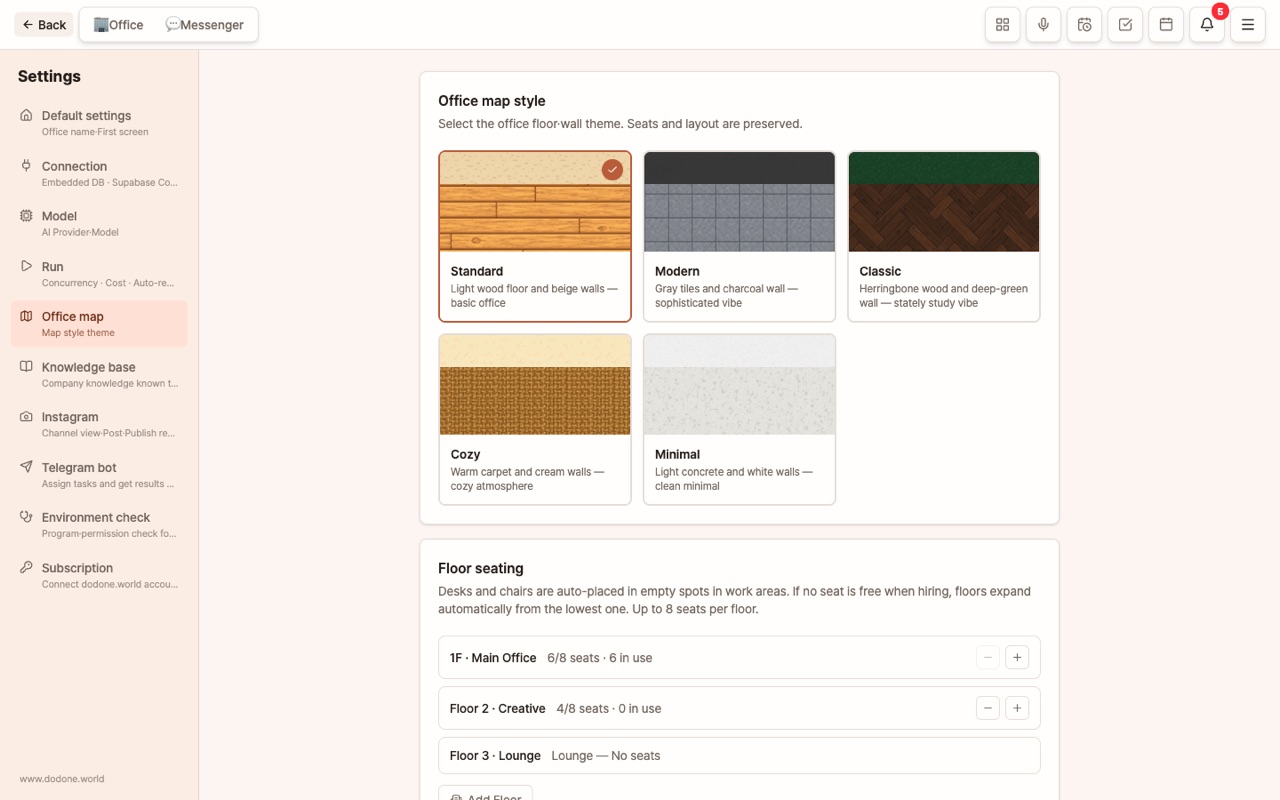
Task: Open the Office map settings section
Action: 99,324
